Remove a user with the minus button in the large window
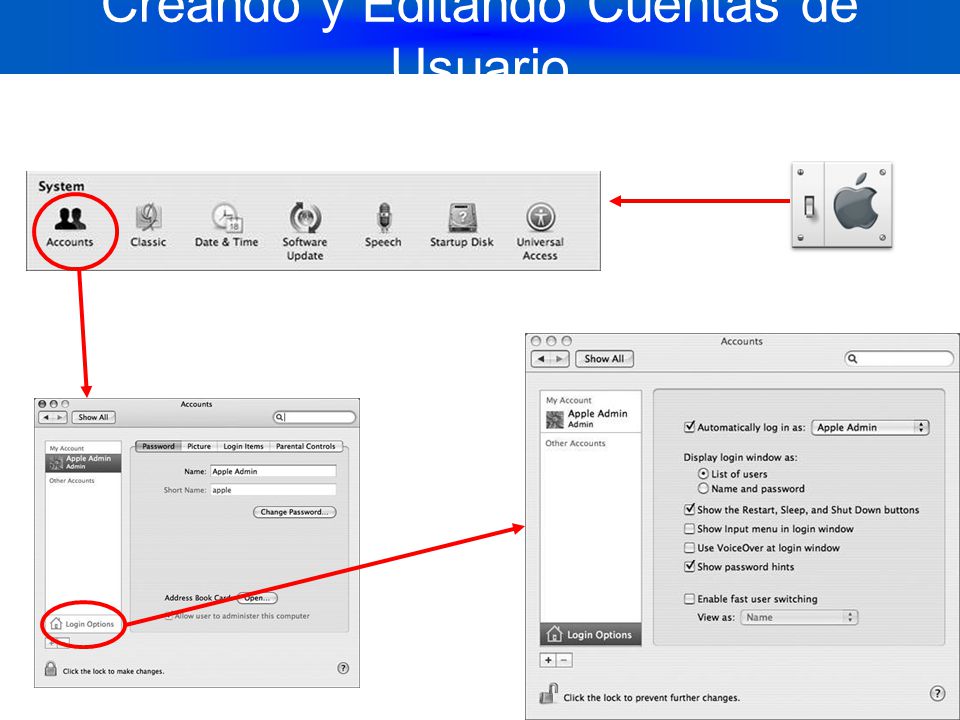 tap(564, 660)
